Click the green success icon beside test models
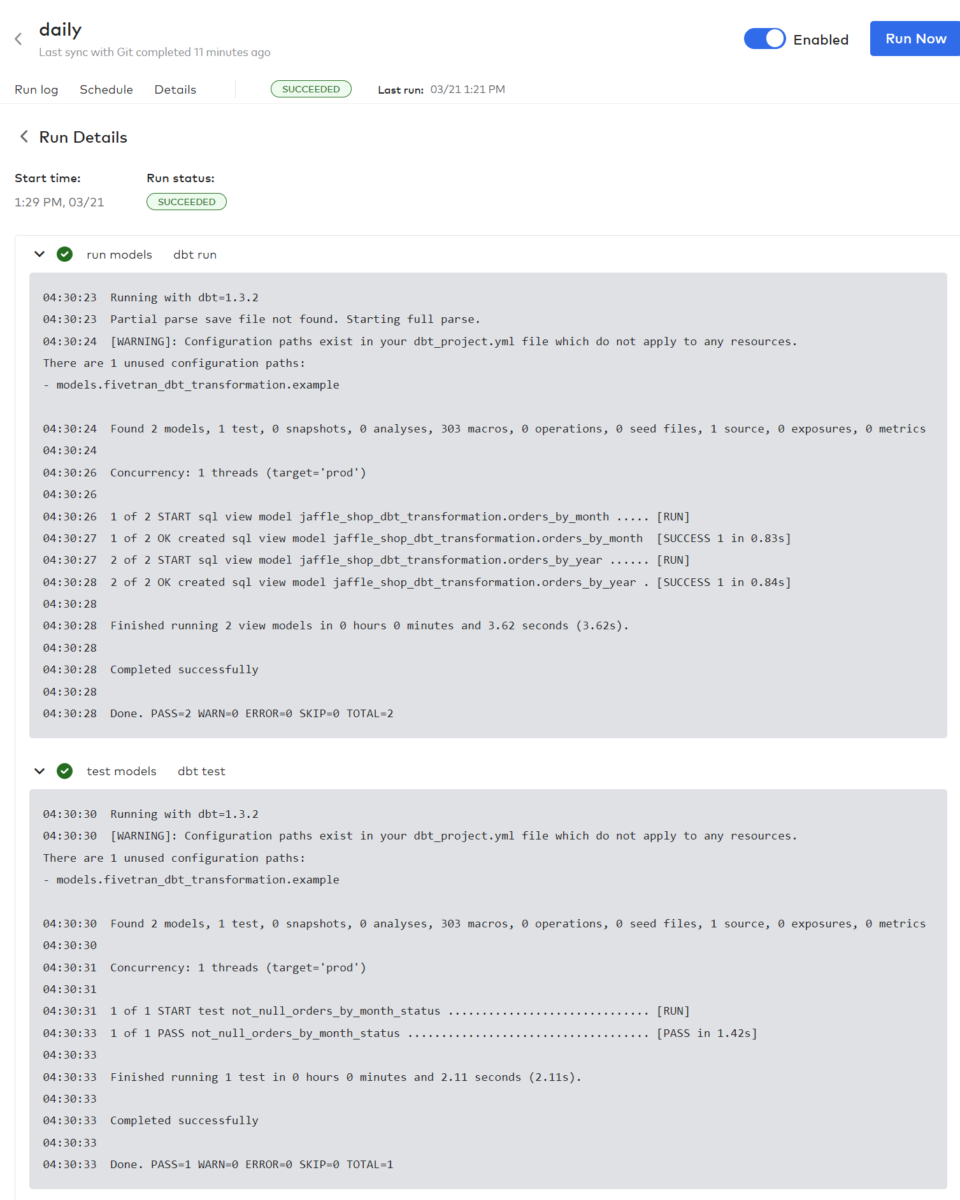This screenshot has height=1200, width=960. pyautogui.click(x=65, y=770)
